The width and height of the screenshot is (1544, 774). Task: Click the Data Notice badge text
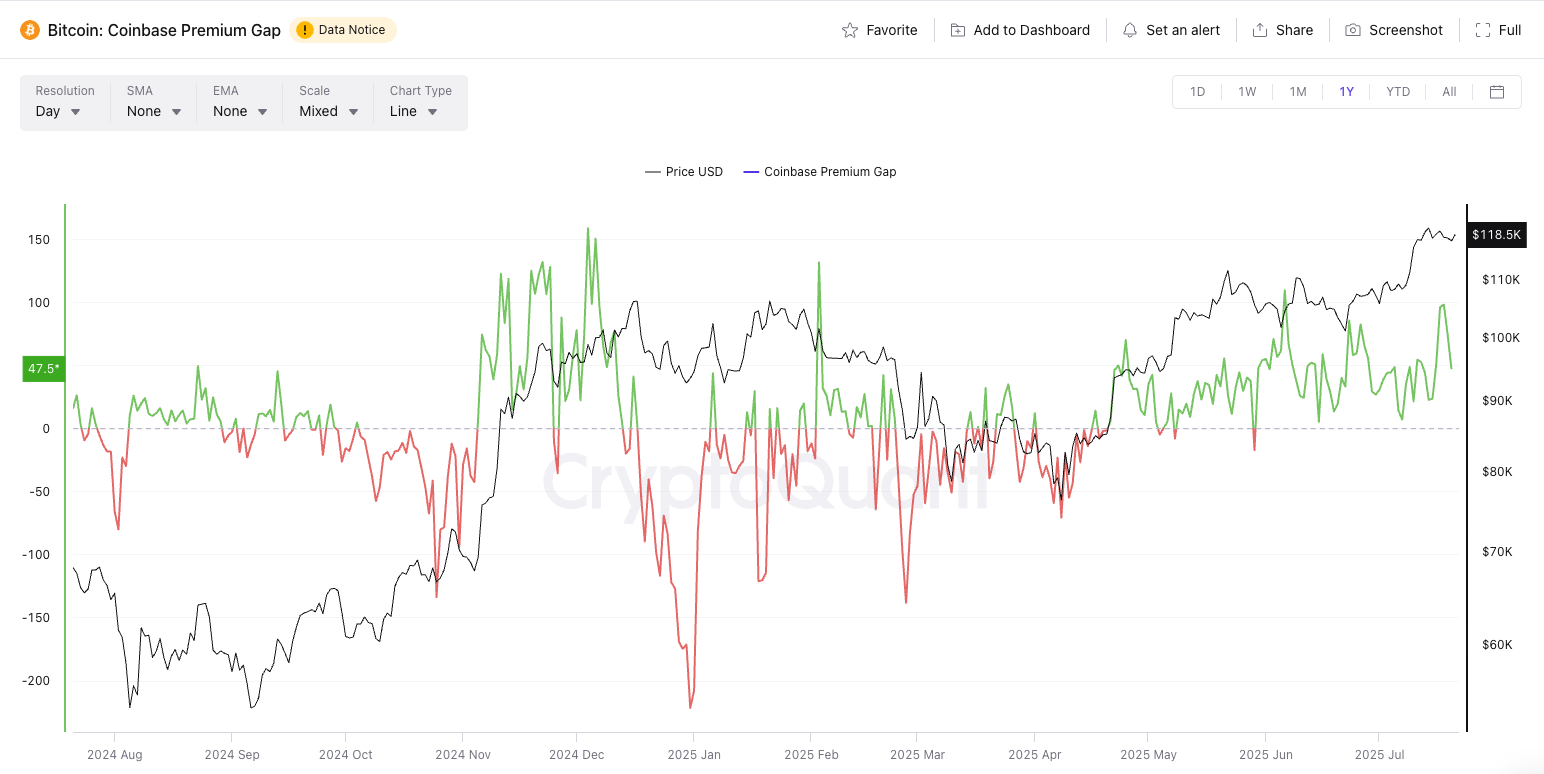pos(352,30)
